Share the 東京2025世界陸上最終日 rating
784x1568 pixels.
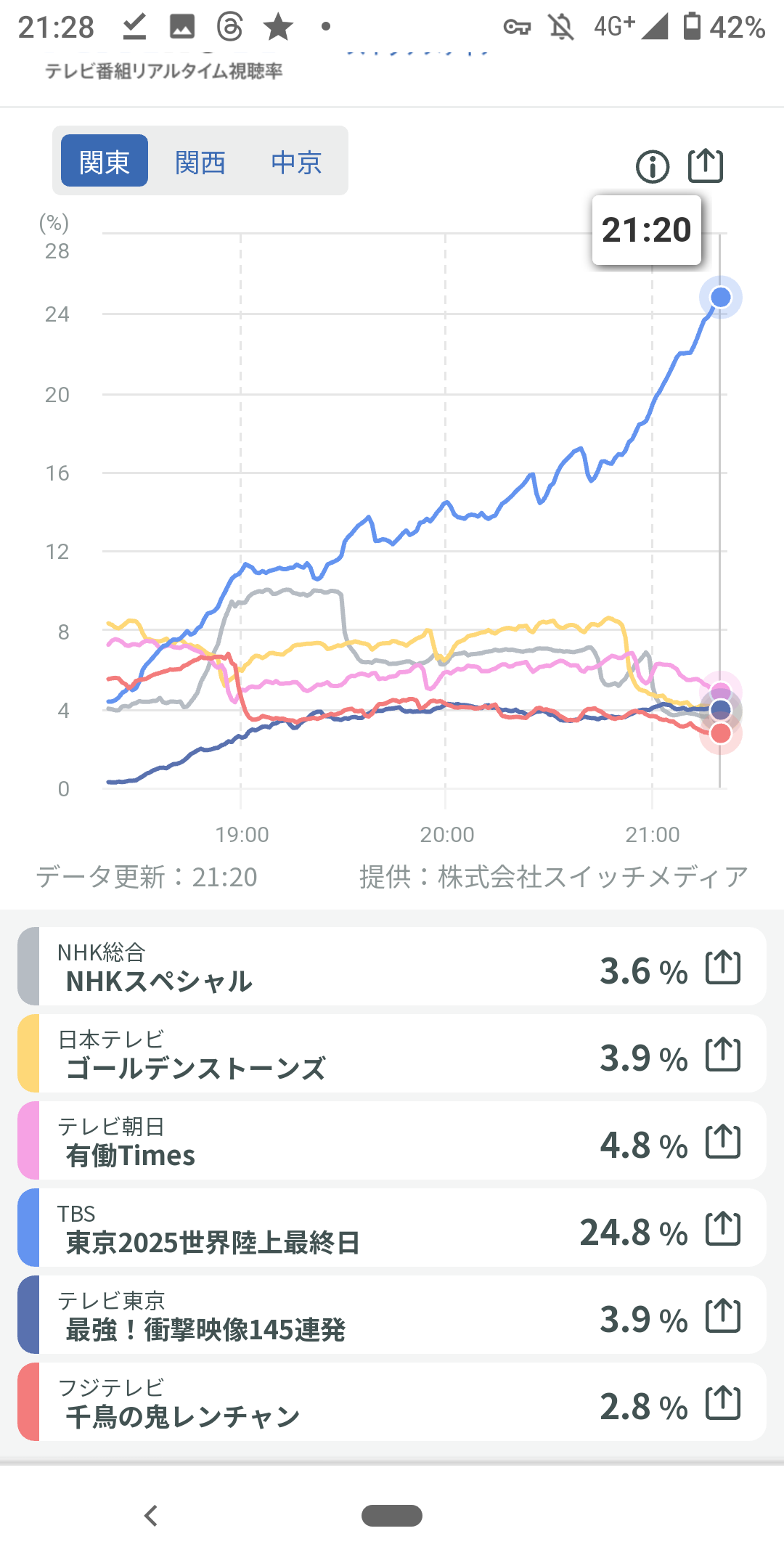tap(723, 1229)
